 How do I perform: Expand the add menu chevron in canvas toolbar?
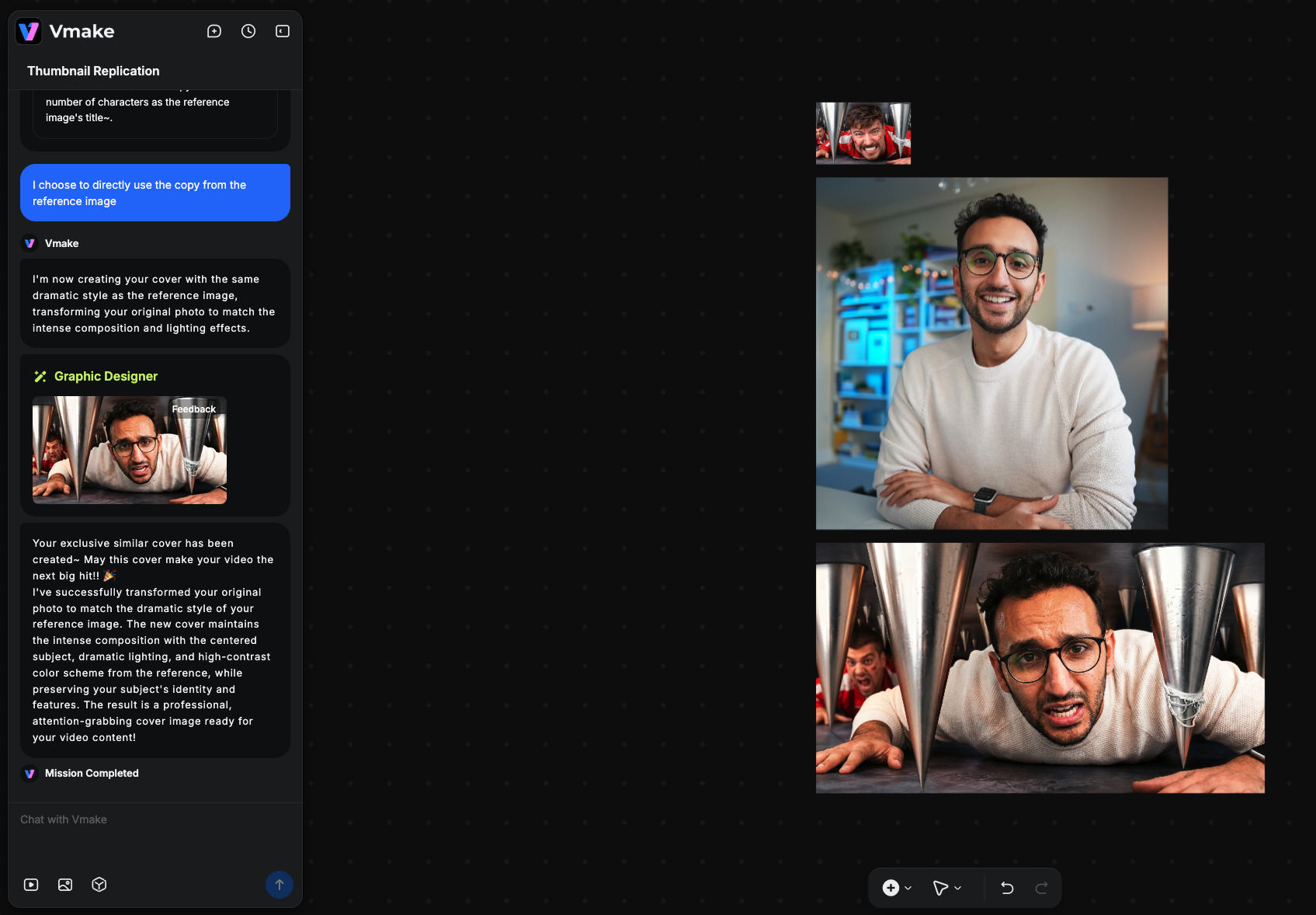coord(908,888)
